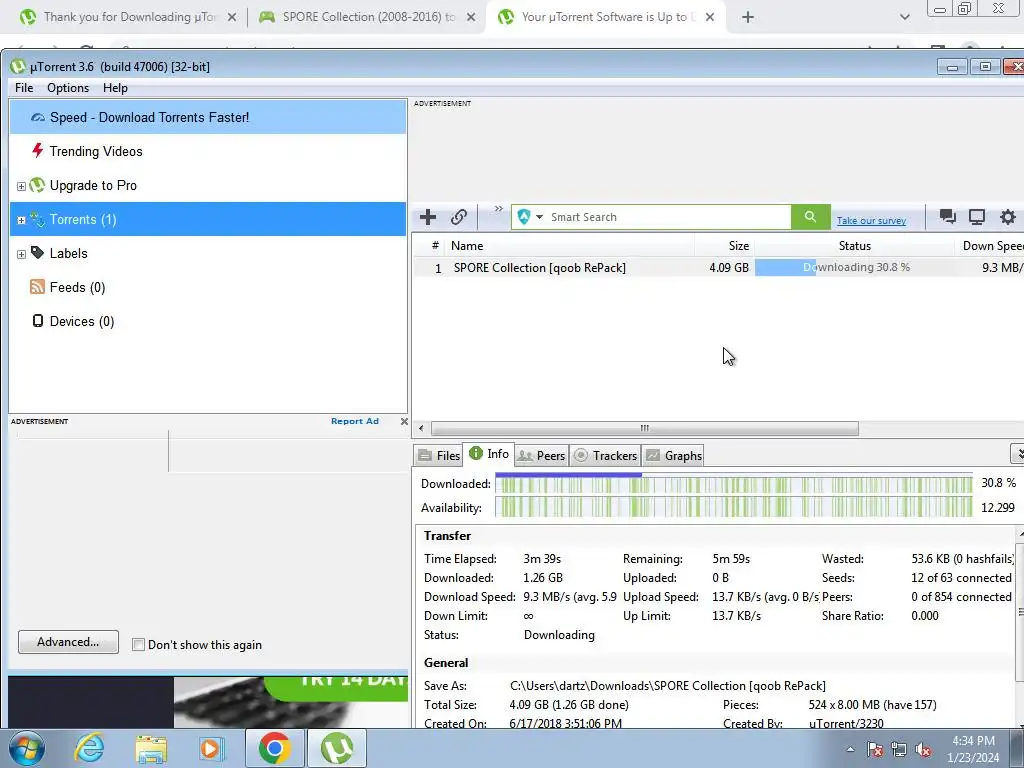Click the remote monitor icon in toolbar
This screenshot has height=768, width=1024.
(977, 217)
